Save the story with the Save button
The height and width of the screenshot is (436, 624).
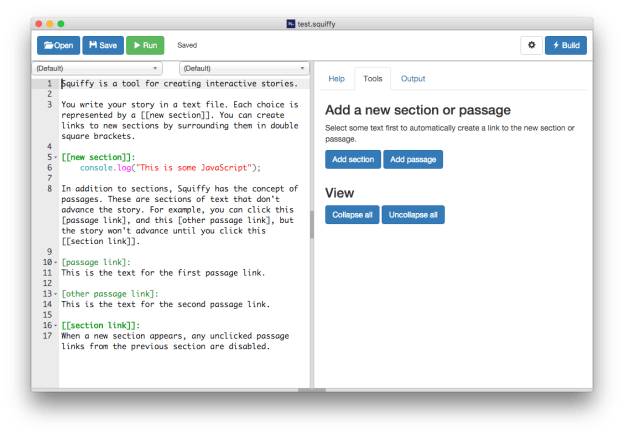(x=103, y=45)
